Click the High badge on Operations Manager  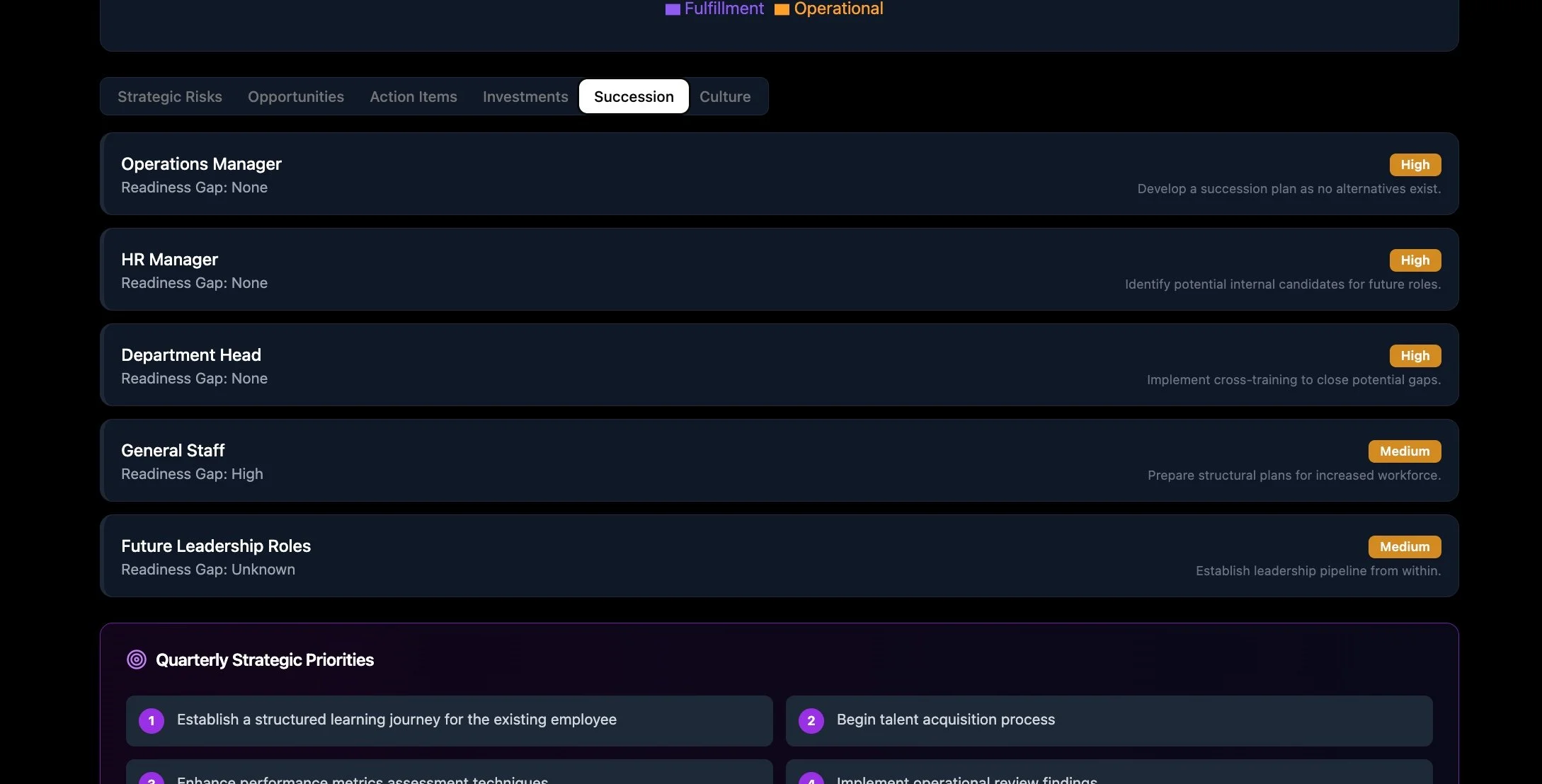tap(1415, 164)
